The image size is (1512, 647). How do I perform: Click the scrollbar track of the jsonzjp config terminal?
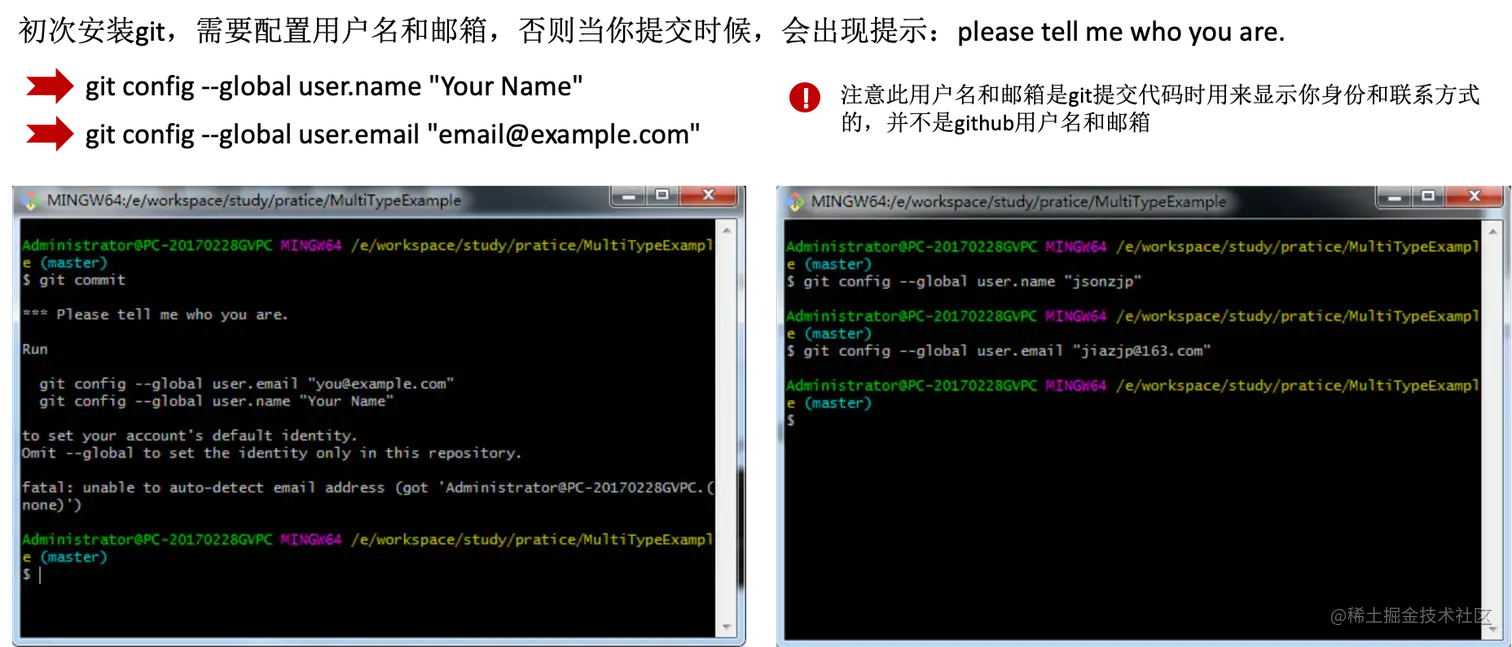(x=1493, y=430)
